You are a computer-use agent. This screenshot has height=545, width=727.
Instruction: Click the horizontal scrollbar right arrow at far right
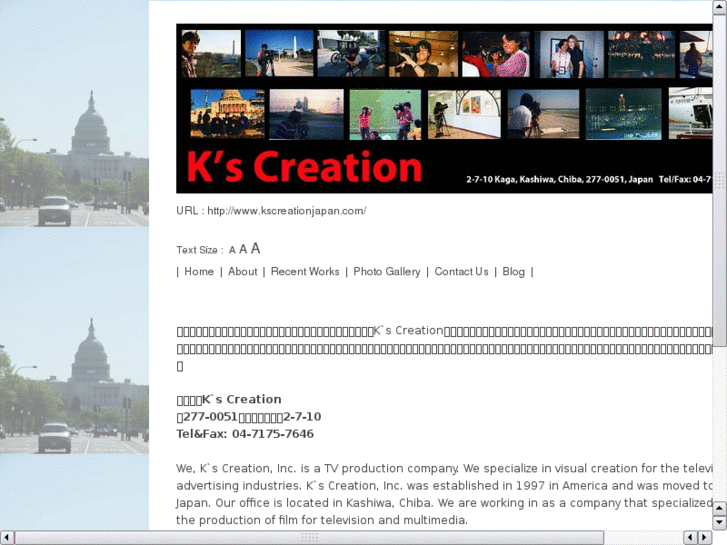coord(705,538)
